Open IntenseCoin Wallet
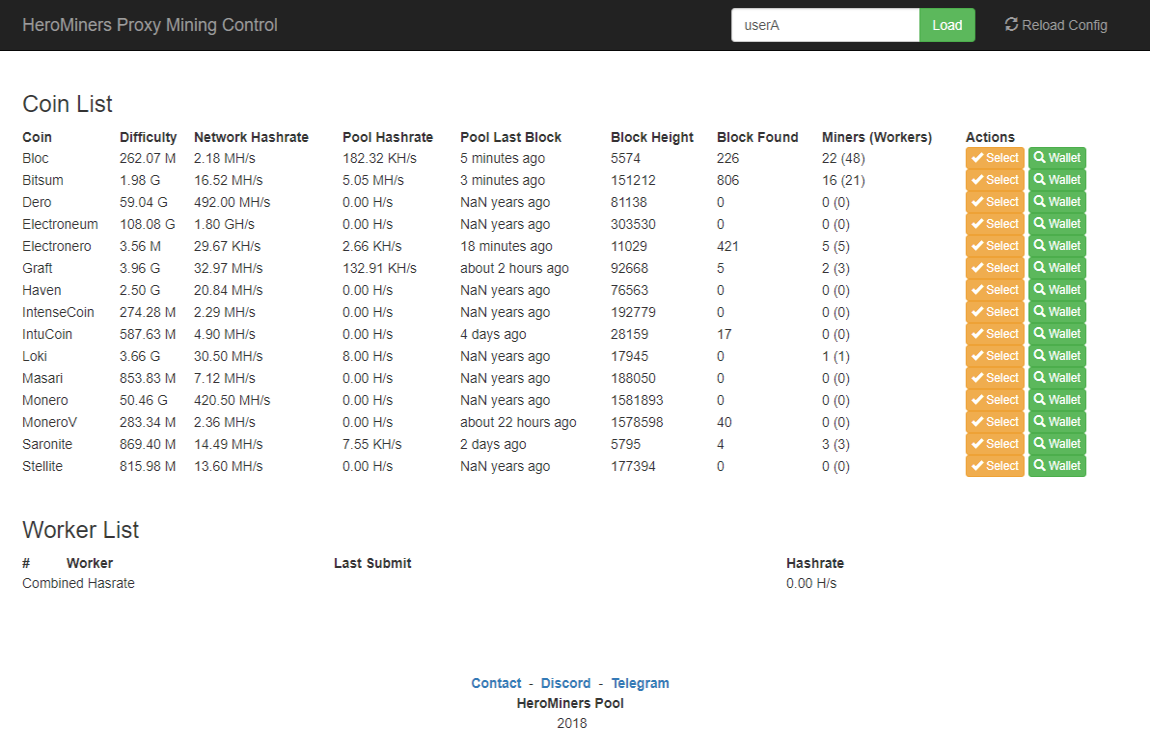Viewport: 1150px width, 753px height. click(1057, 312)
